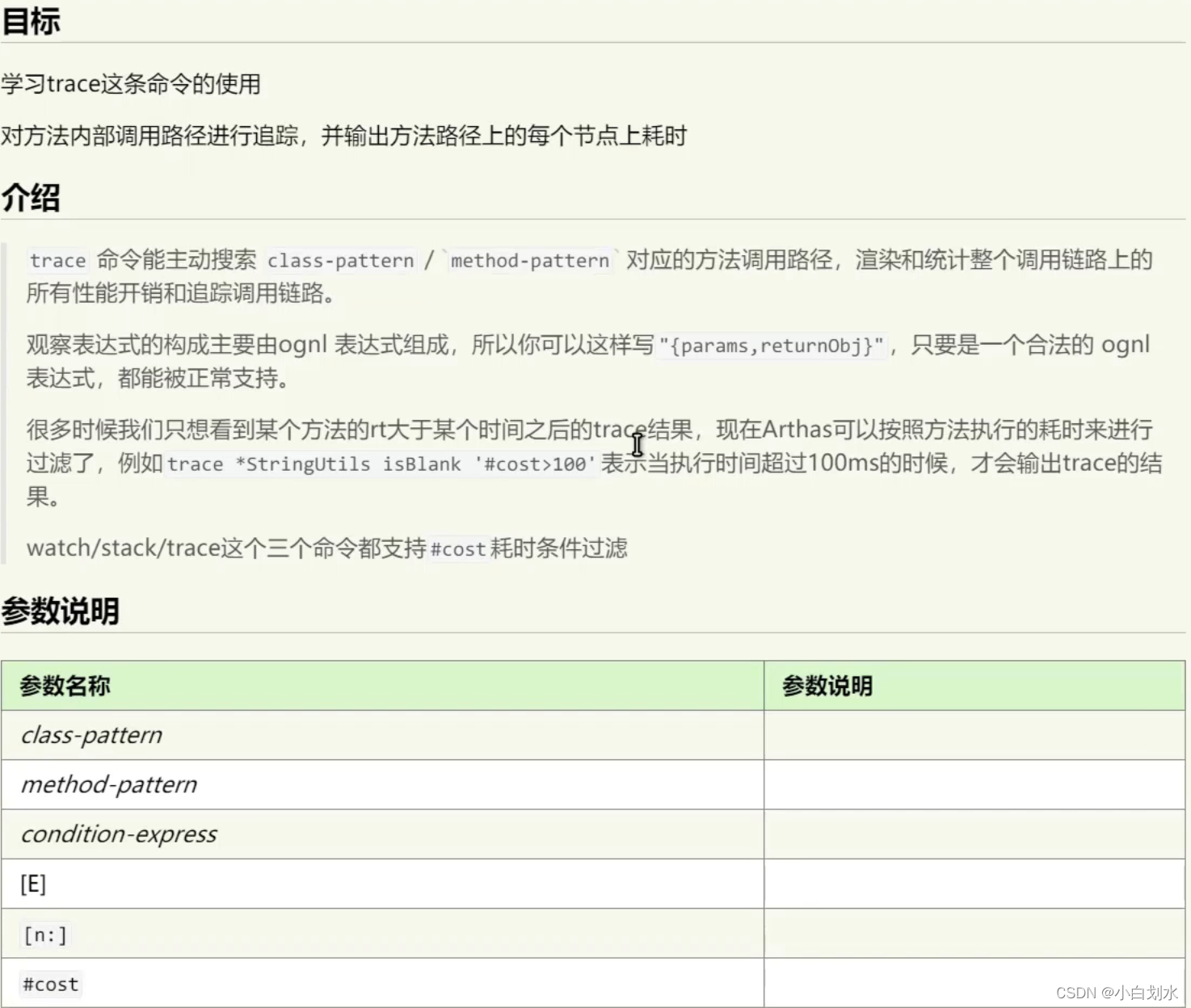This screenshot has height=1008, width=1191.
Task: Click the 介绍 heading
Action: pos(31,197)
